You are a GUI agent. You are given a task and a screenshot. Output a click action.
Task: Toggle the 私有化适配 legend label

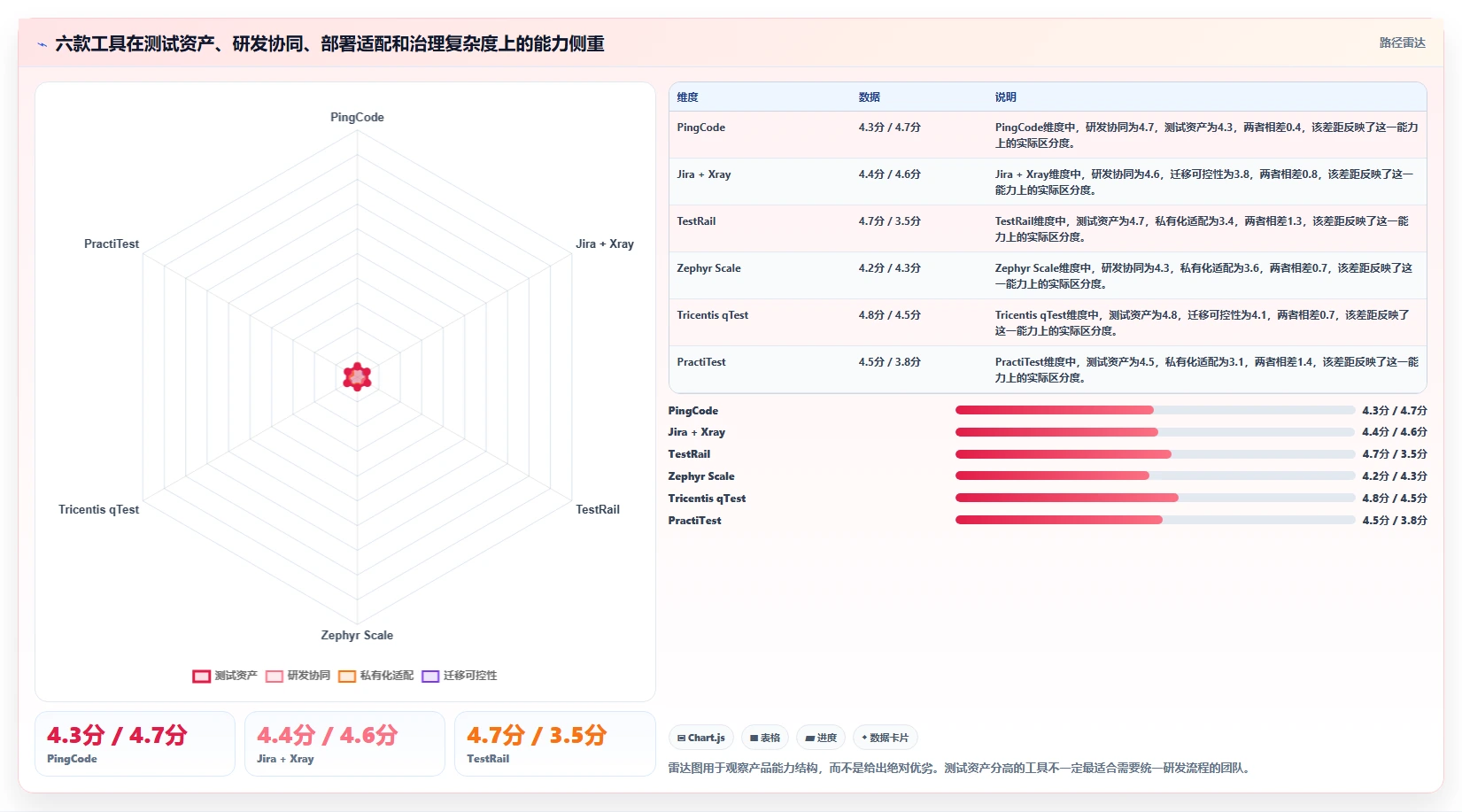(x=387, y=676)
